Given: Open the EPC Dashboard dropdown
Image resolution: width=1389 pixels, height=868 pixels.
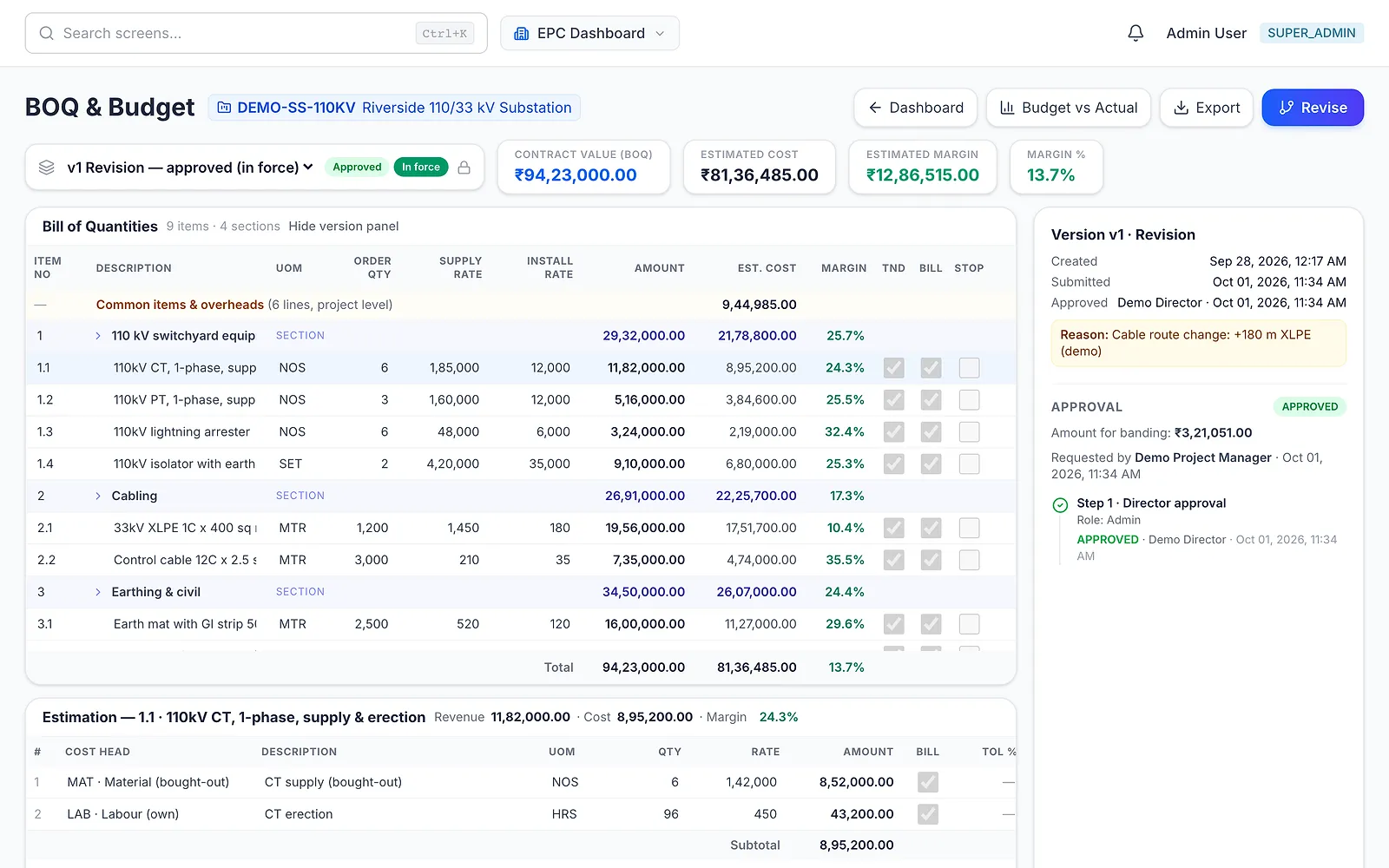Looking at the screenshot, I should point(589,33).
